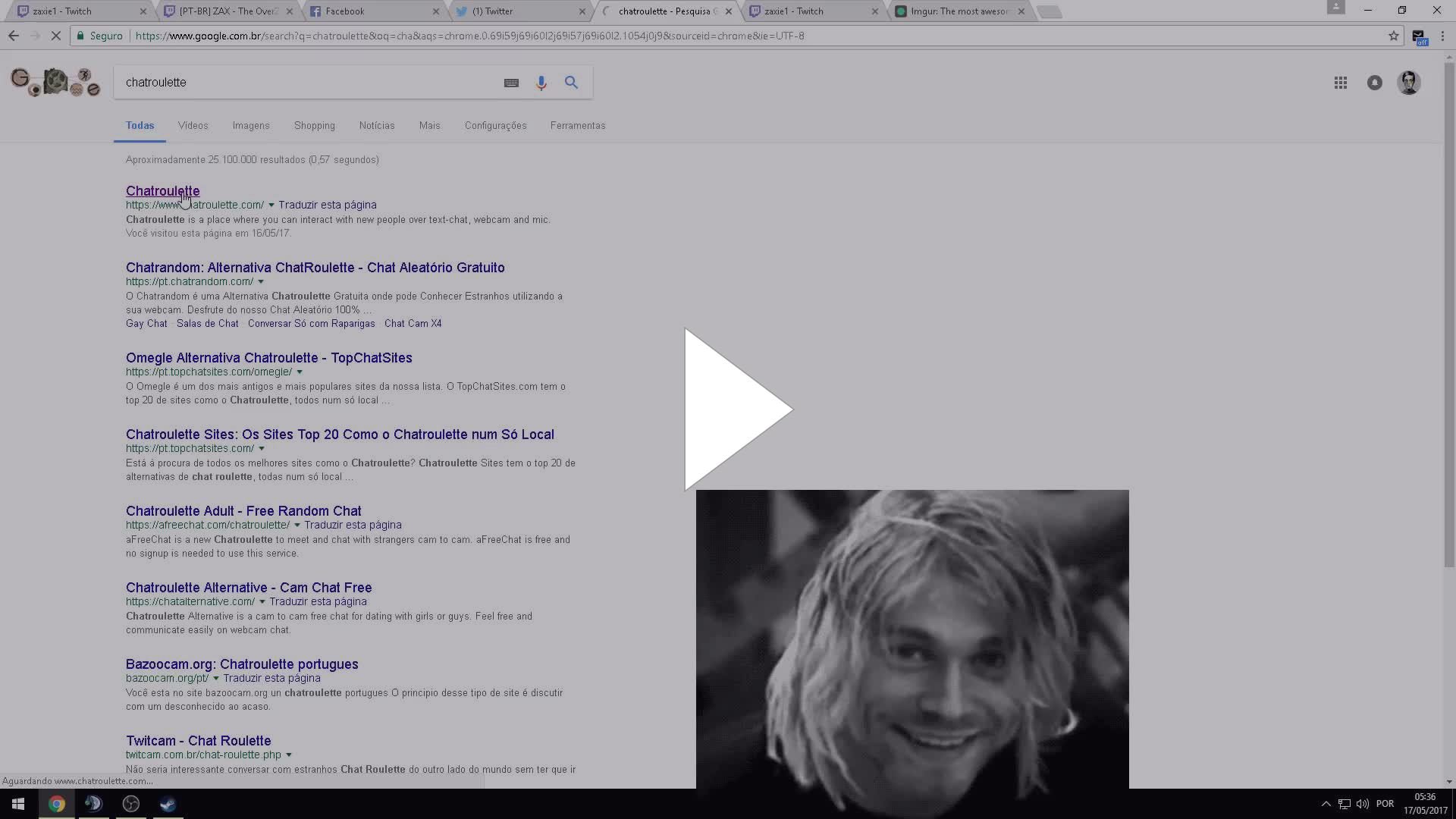Start voice search with microphone icon

point(541,83)
